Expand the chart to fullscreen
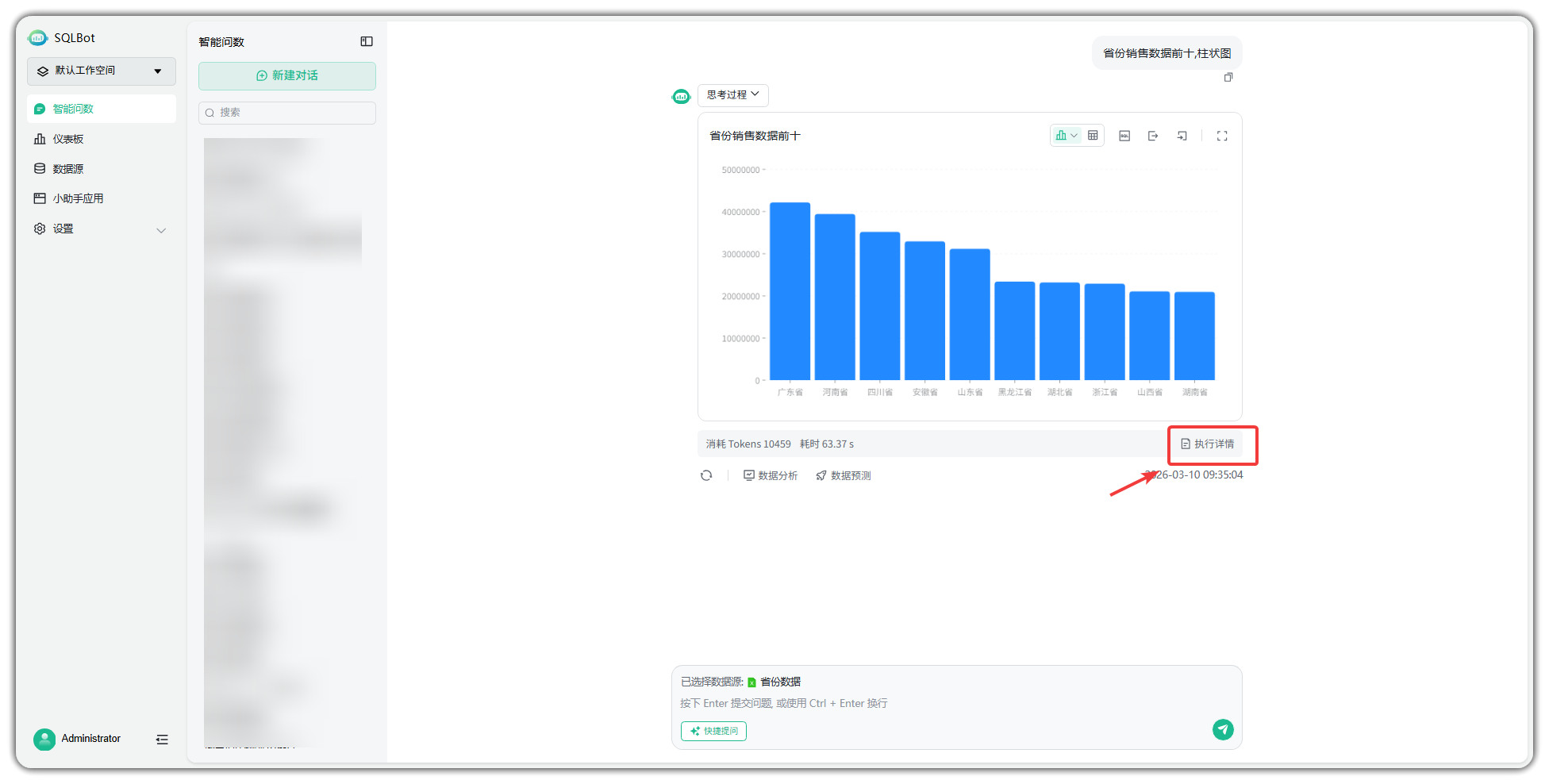This screenshot has width=1549, height=784. pos(1222,136)
